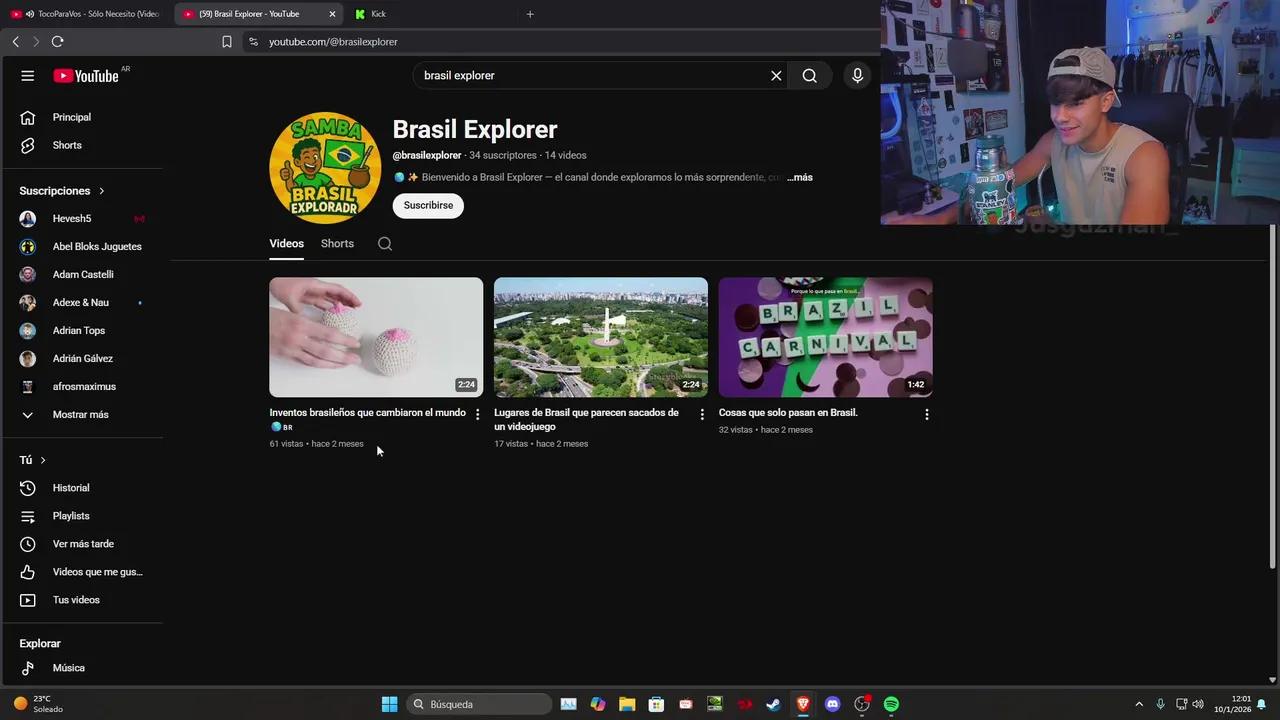Click the browser address bar URL

(x=333, y=42)
